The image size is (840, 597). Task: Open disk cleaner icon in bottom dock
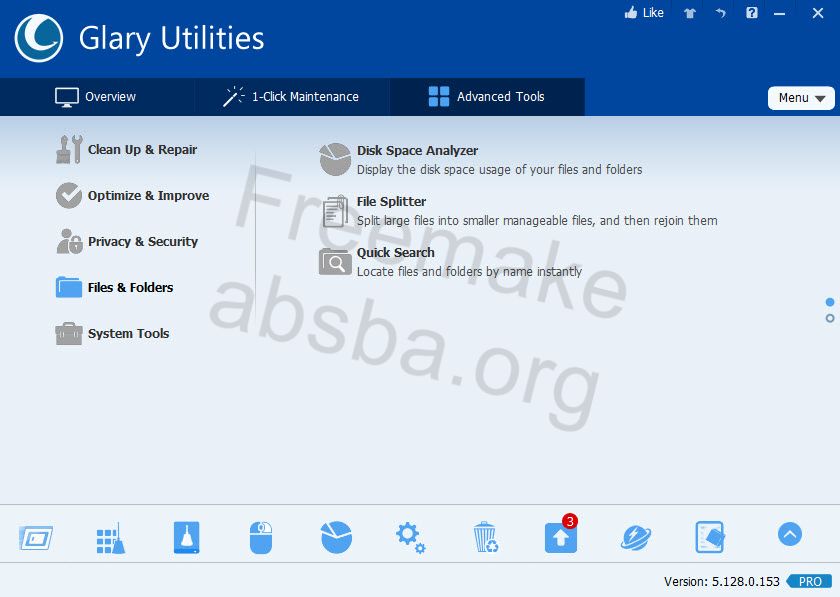(x=186, y=538)
